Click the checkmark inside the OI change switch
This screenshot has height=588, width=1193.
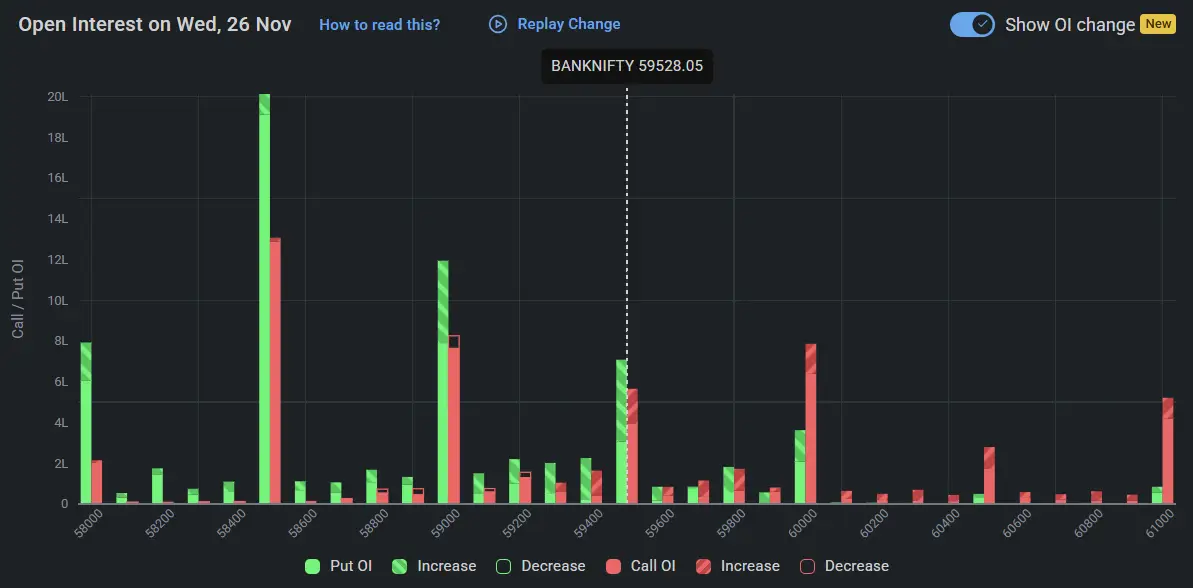click(981, 24)
